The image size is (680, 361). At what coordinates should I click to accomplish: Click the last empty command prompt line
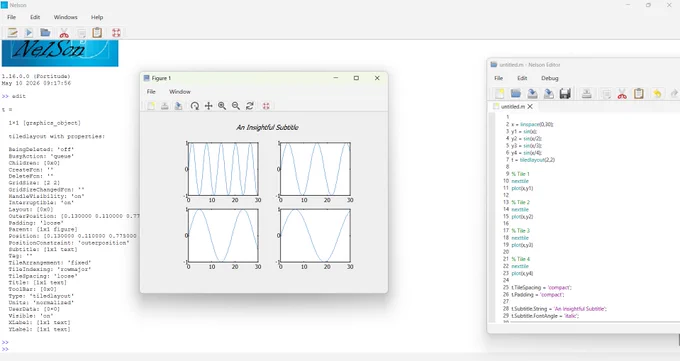coord(5,349)
